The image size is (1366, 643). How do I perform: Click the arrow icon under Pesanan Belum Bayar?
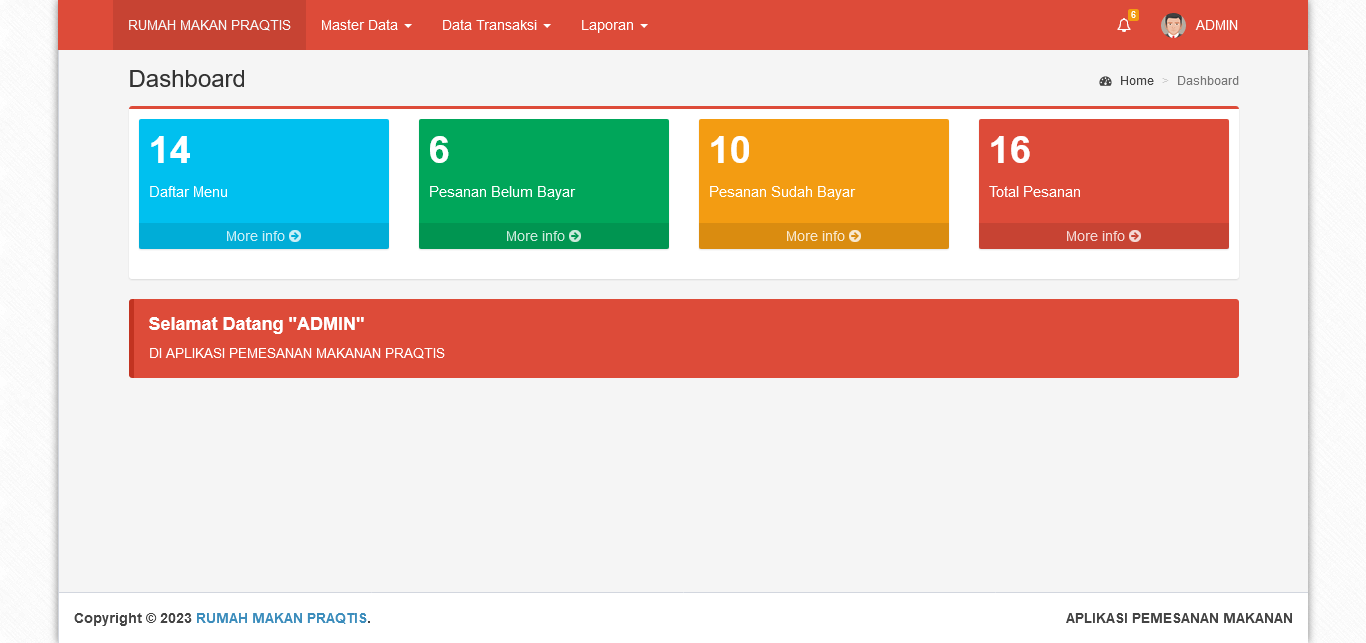pyautogui.click(x=575, y=236)
